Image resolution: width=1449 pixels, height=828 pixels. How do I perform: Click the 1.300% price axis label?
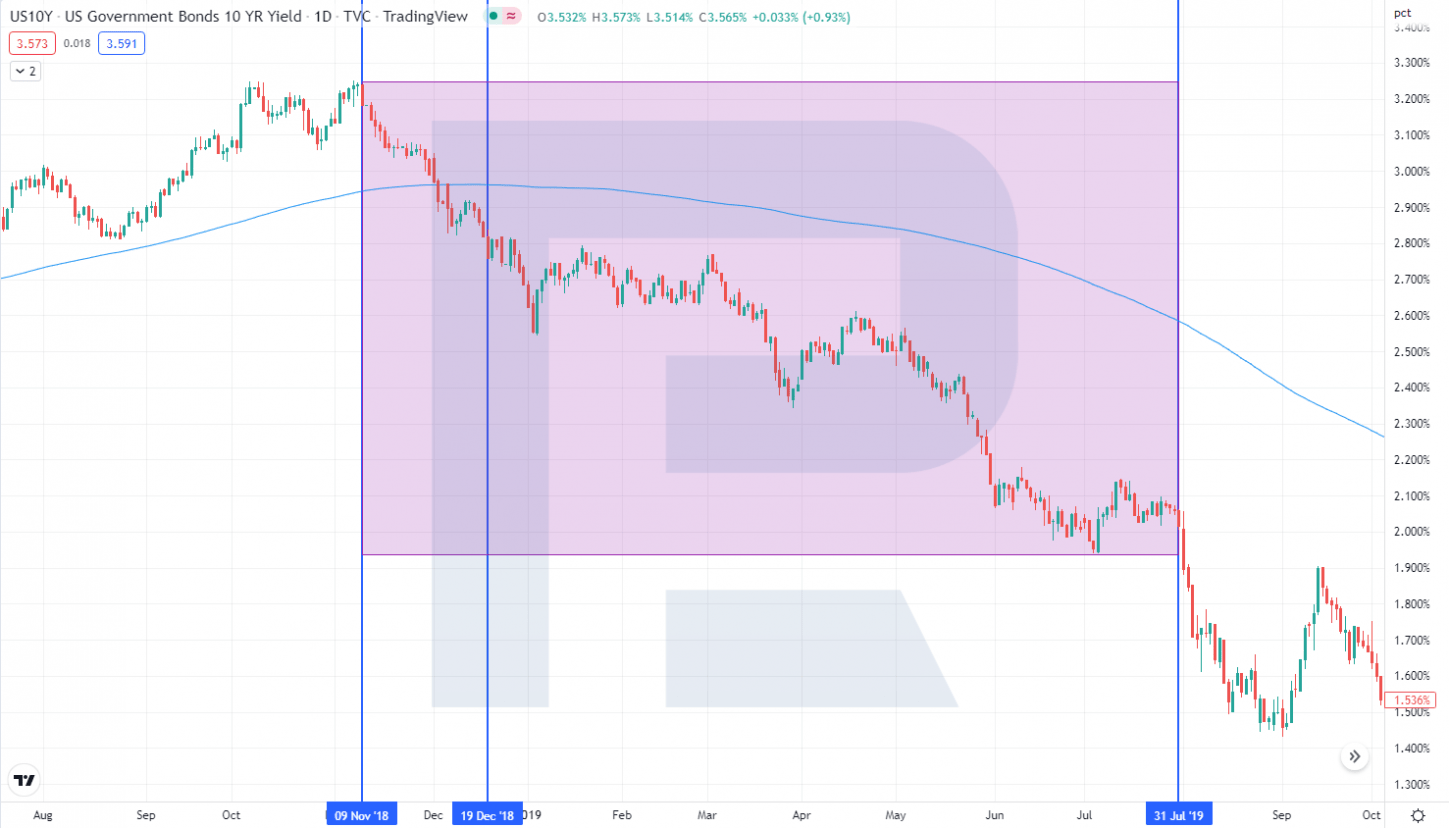pyautogui.click(x=1412, y=783)
